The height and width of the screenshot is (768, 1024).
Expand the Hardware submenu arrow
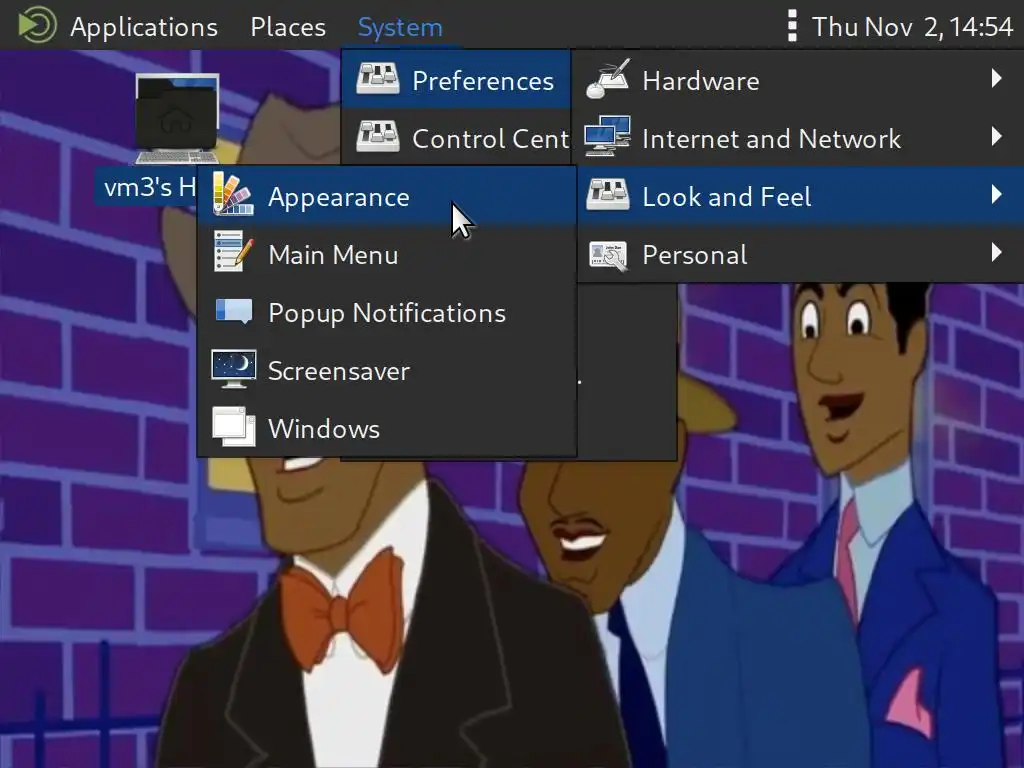(x=996, y=78)
